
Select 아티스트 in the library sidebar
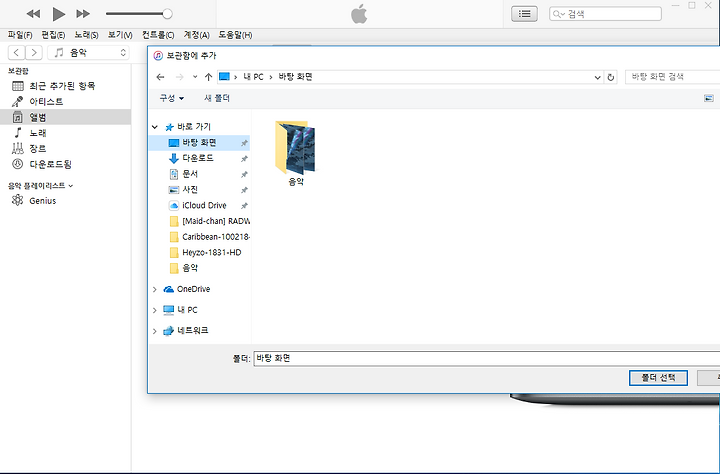65,102
